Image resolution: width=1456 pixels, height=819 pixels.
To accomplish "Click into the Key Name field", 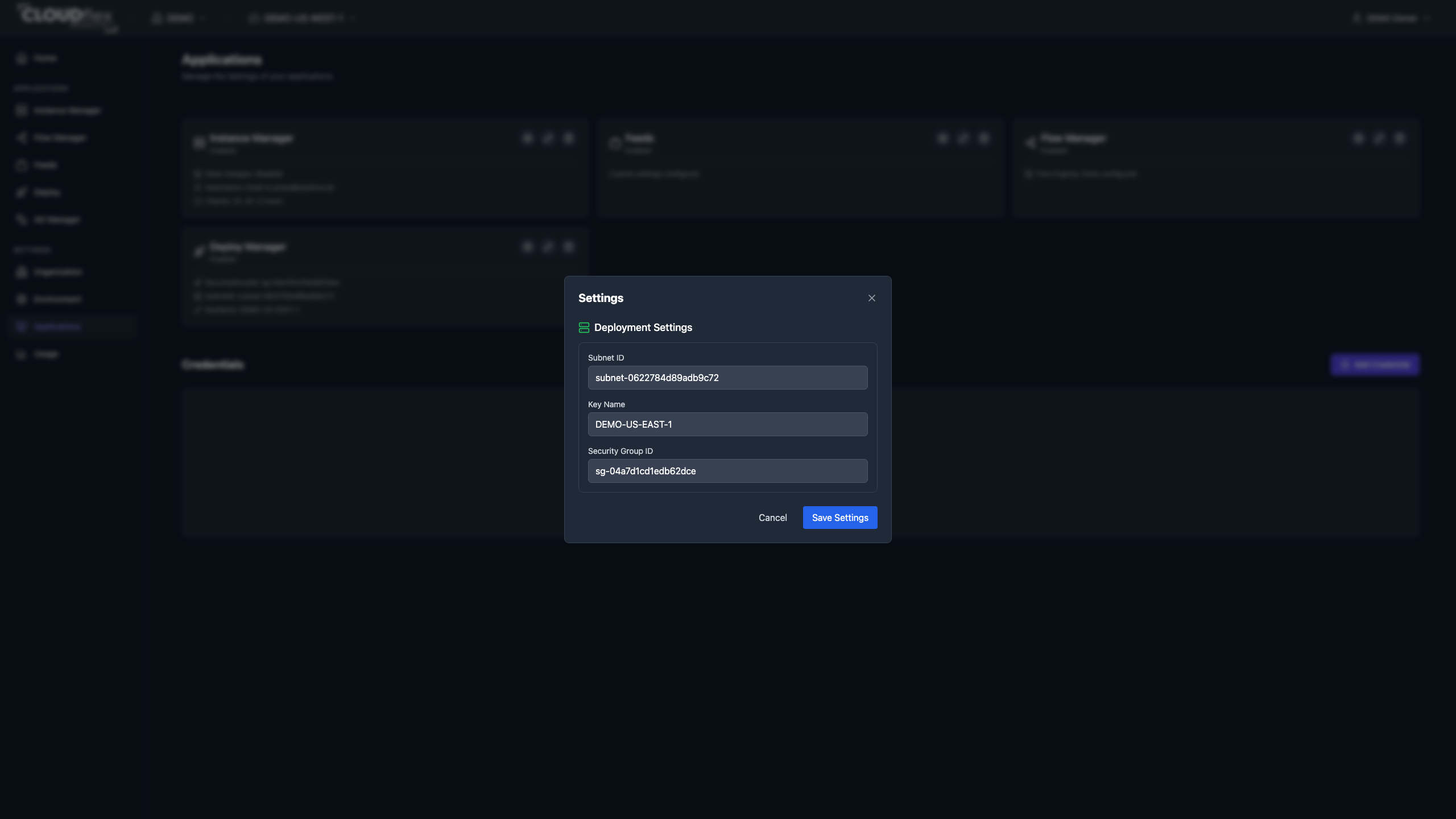I will pyautogui.click(x=727, y=424).
